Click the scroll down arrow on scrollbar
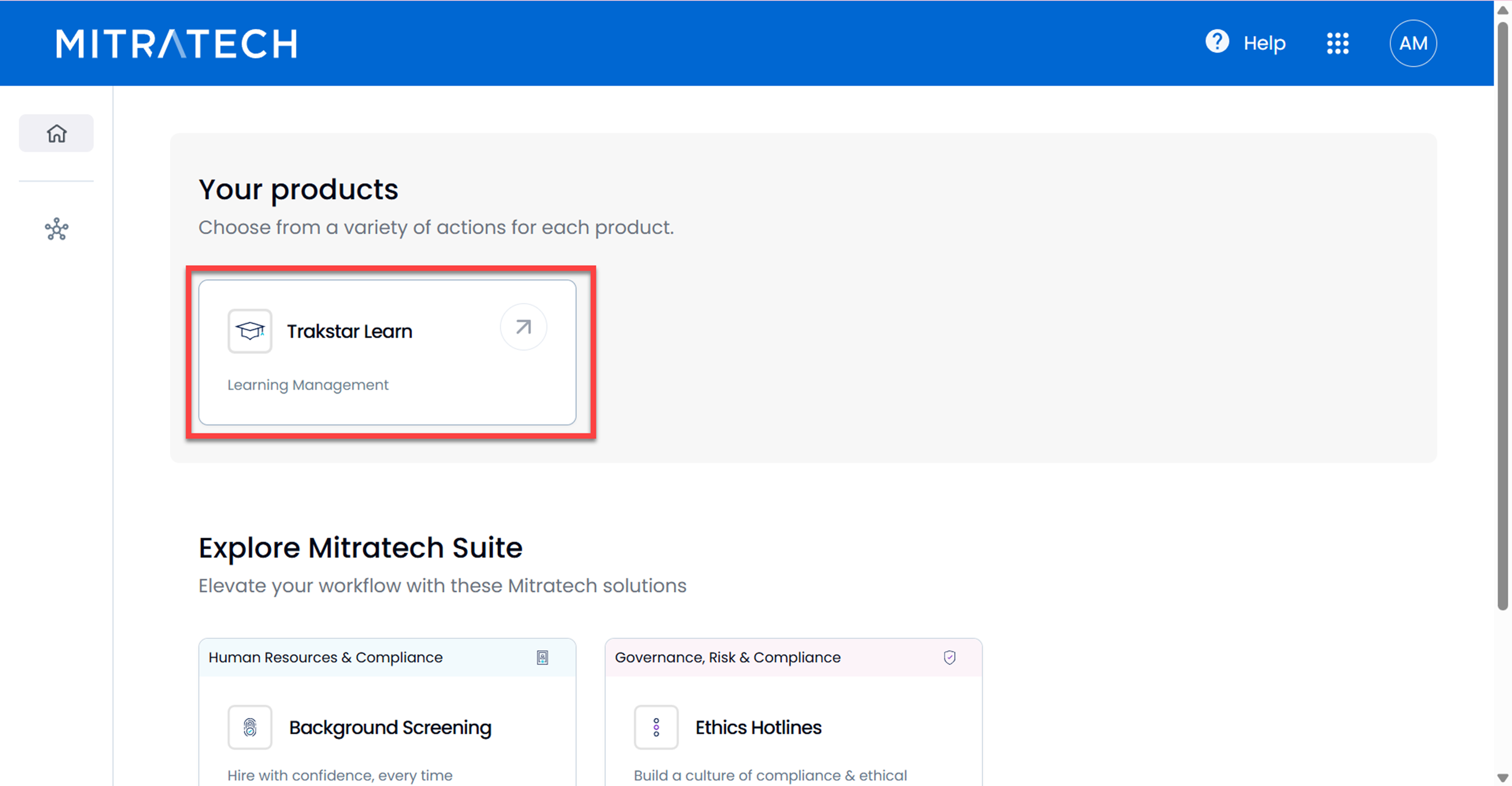Screen dimensions: 1512x786 (1502, 777)
